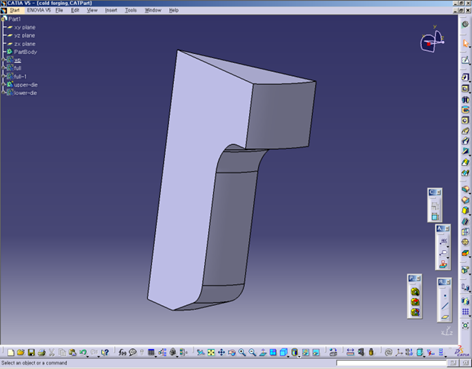The height and width of the screenshot is (369, 472).
Task: Click the Axis System icon
Action: [399, 352]
